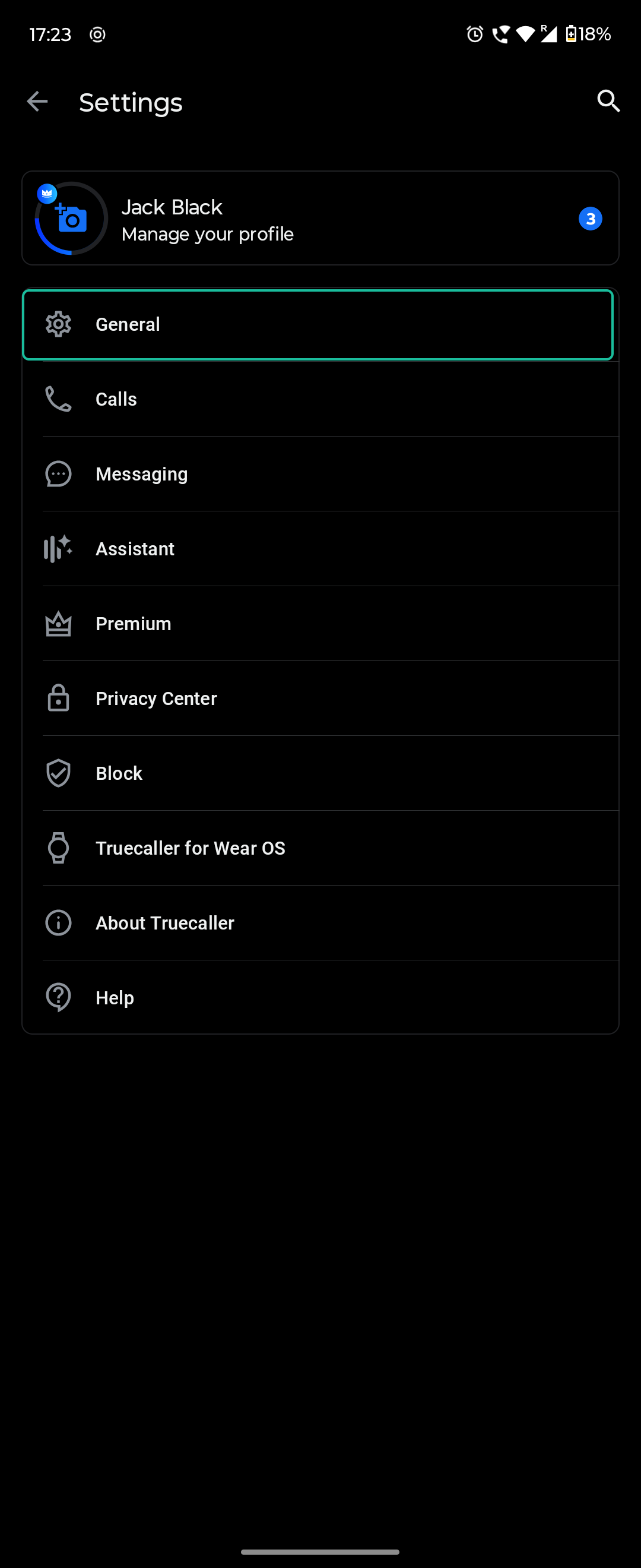Tap the Premium crown icon
This screenshot has height=1568, width=641.
[x=58, y=624]
